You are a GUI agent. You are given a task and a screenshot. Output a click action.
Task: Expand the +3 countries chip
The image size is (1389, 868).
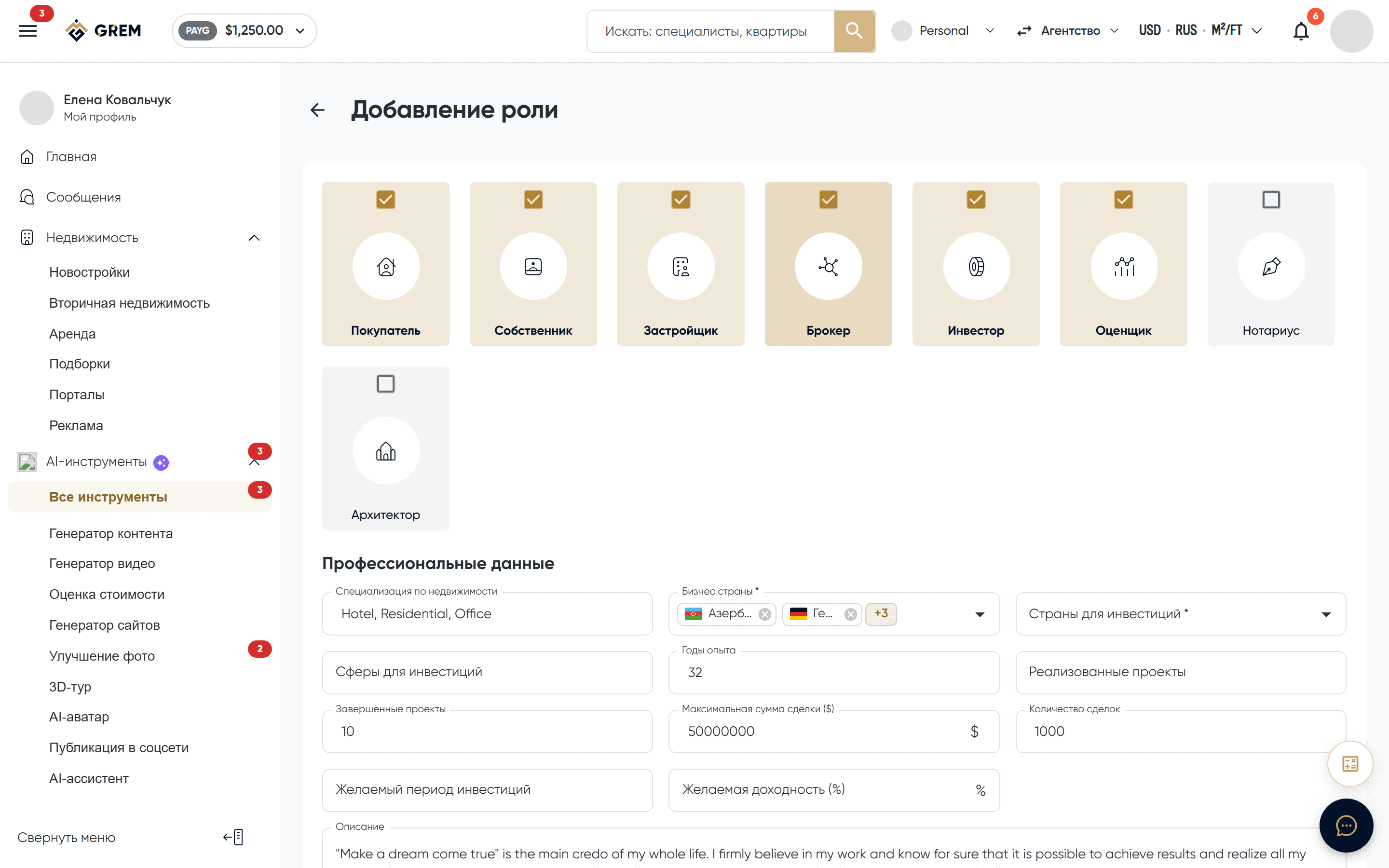881,614
